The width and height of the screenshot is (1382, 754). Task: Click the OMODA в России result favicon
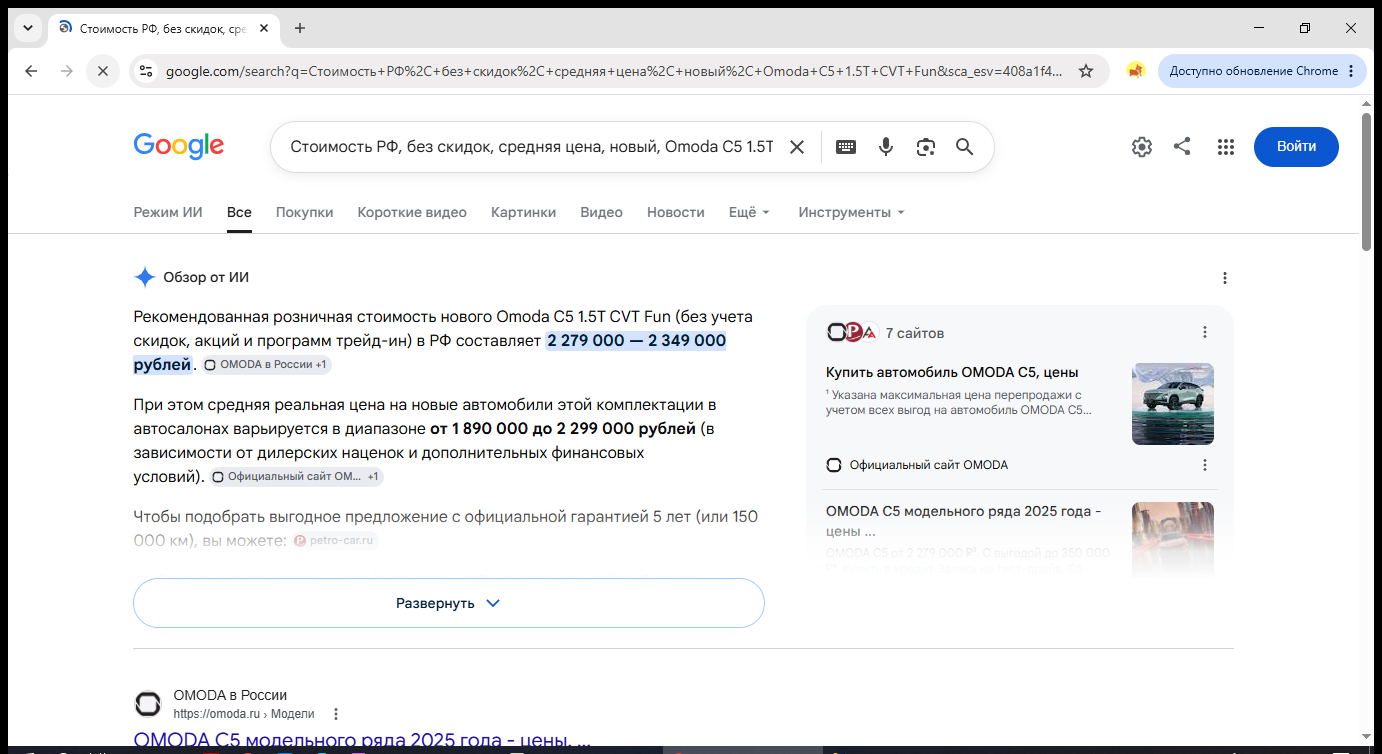pos(147,704)
